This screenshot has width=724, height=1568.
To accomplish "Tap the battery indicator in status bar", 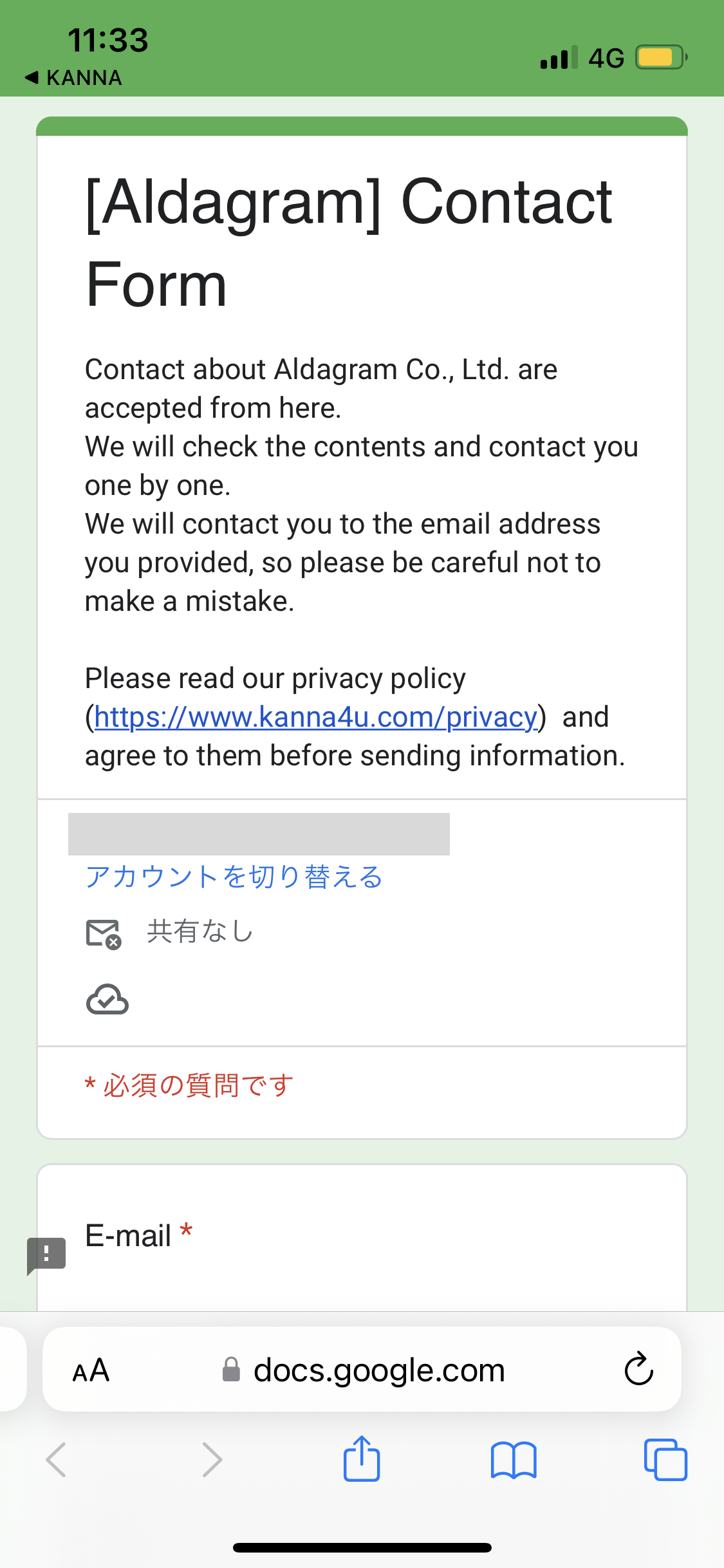I will pyautogui.click(x=660, y=57).
